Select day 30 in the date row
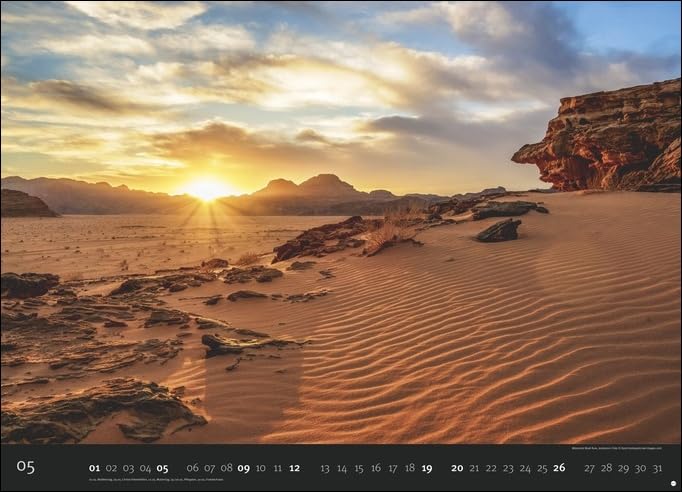 click(640, 469)
